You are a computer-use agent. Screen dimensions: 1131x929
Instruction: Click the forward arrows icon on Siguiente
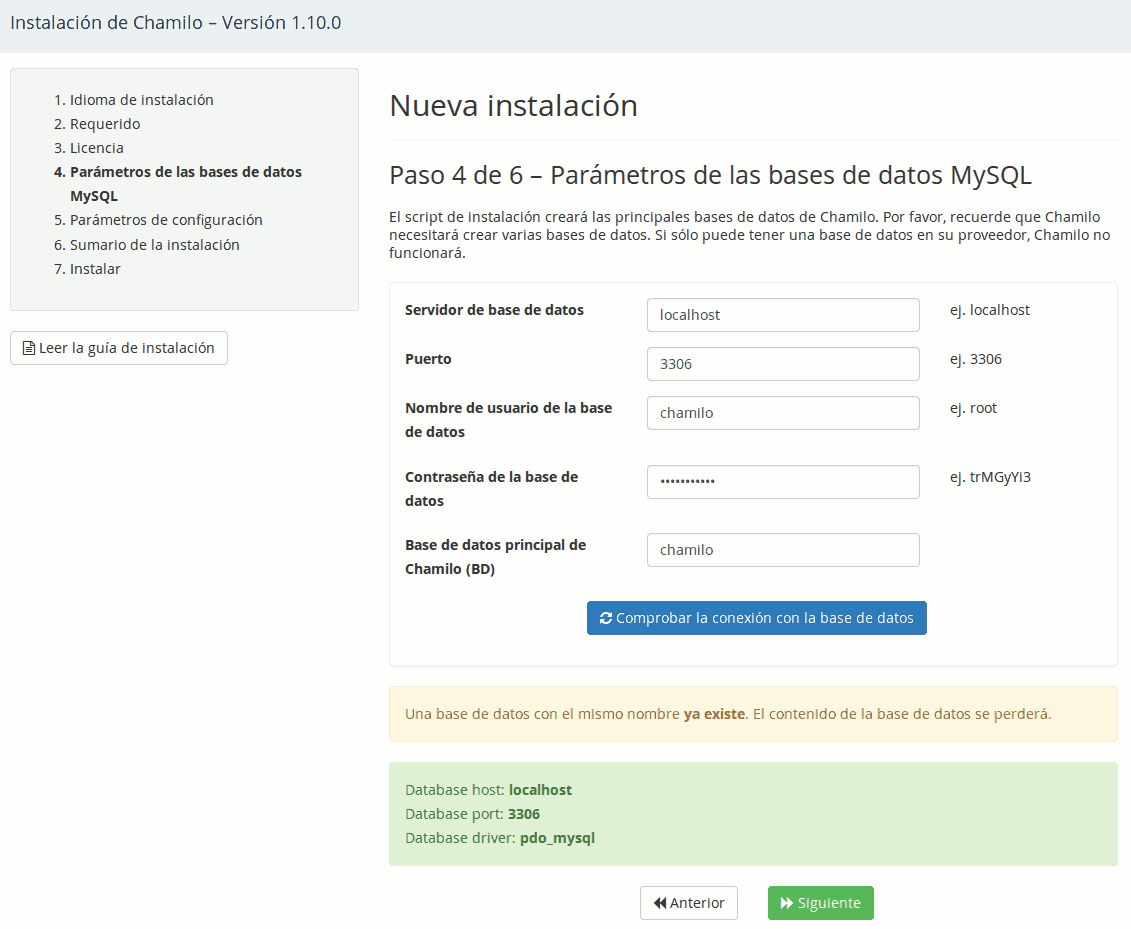coord(787,903)
